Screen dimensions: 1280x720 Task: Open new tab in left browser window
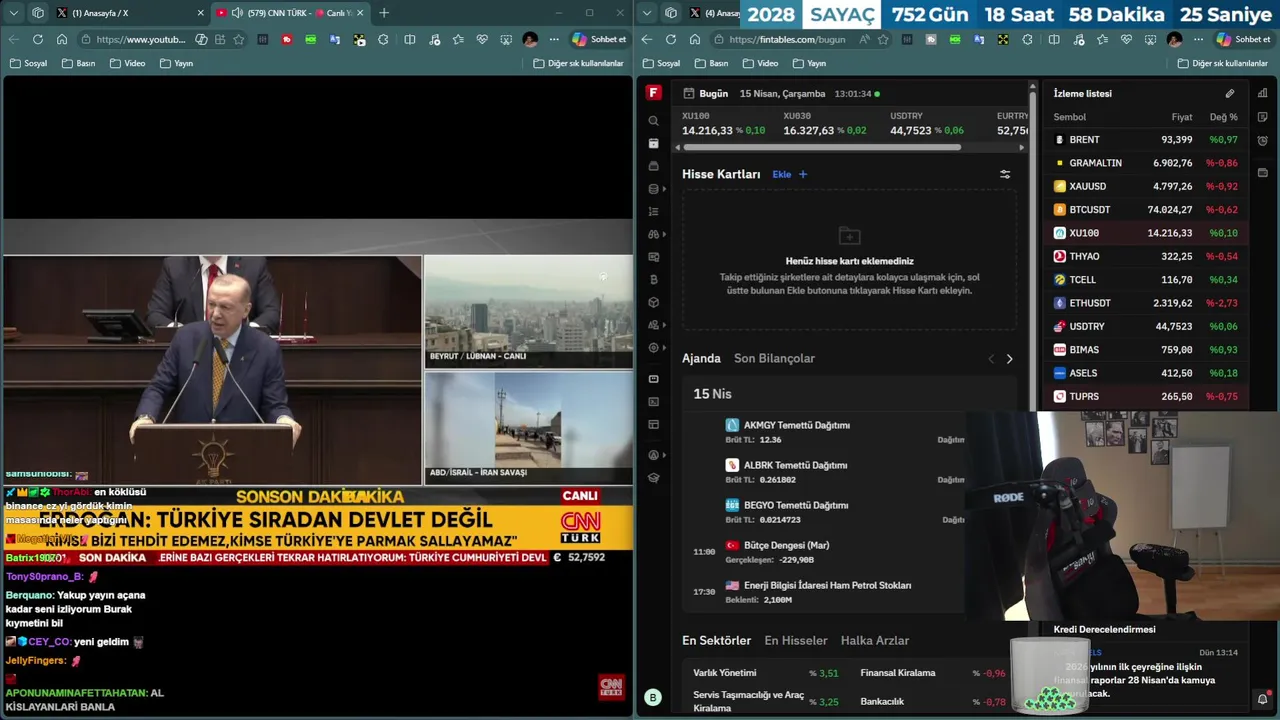point(384,13)
